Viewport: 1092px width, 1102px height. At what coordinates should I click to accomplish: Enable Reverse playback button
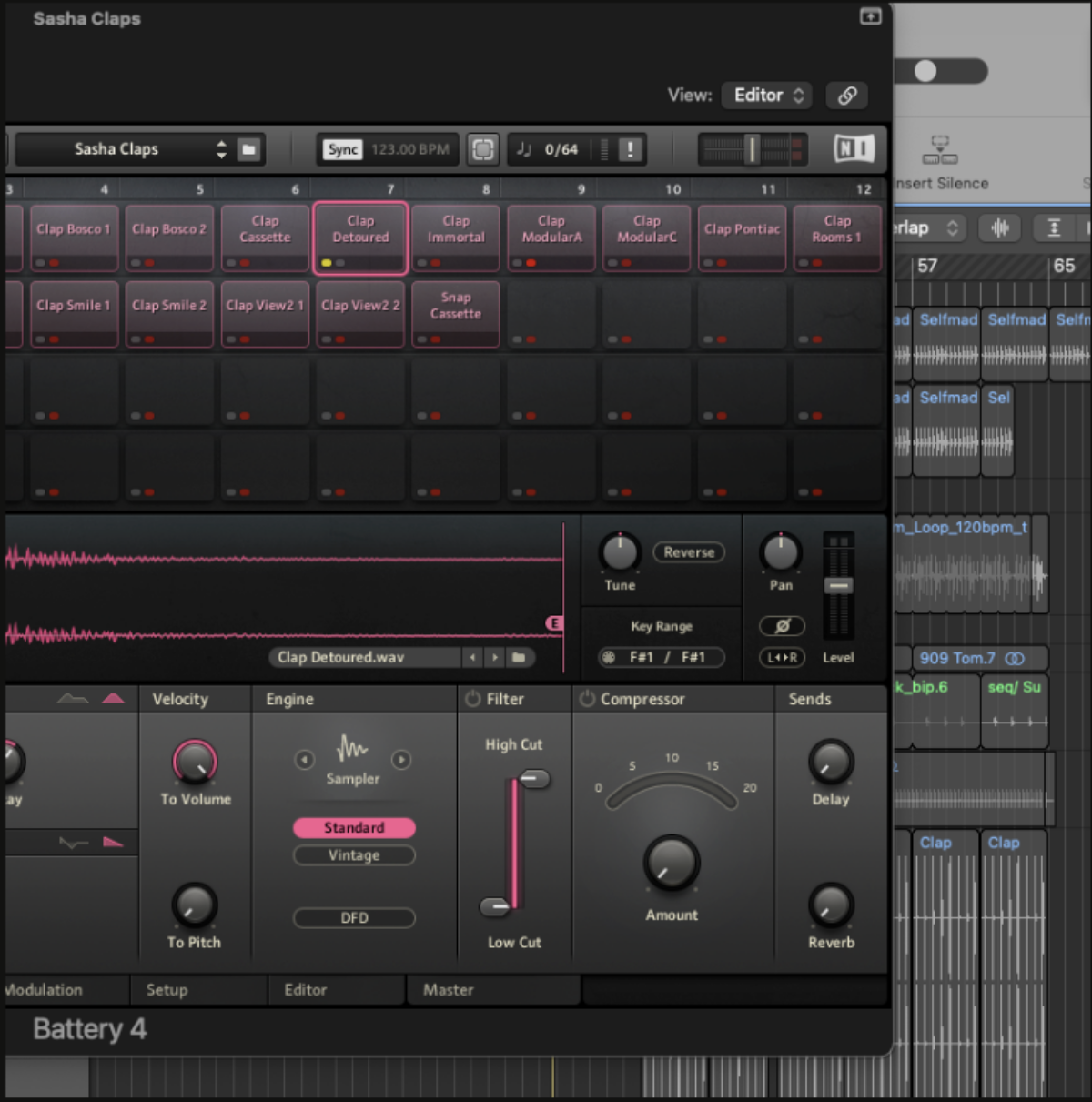pos(689,552)
